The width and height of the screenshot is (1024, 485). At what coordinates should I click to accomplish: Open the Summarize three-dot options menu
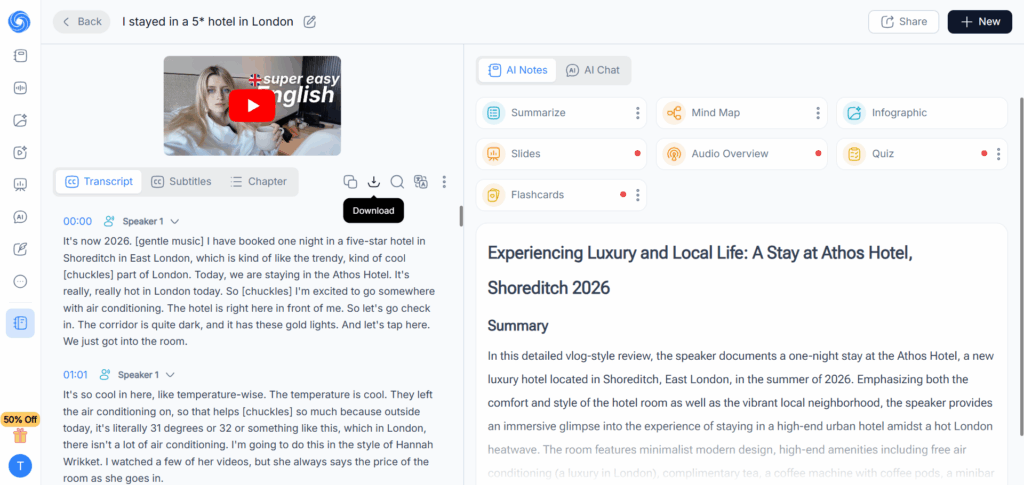pos(637,113)
